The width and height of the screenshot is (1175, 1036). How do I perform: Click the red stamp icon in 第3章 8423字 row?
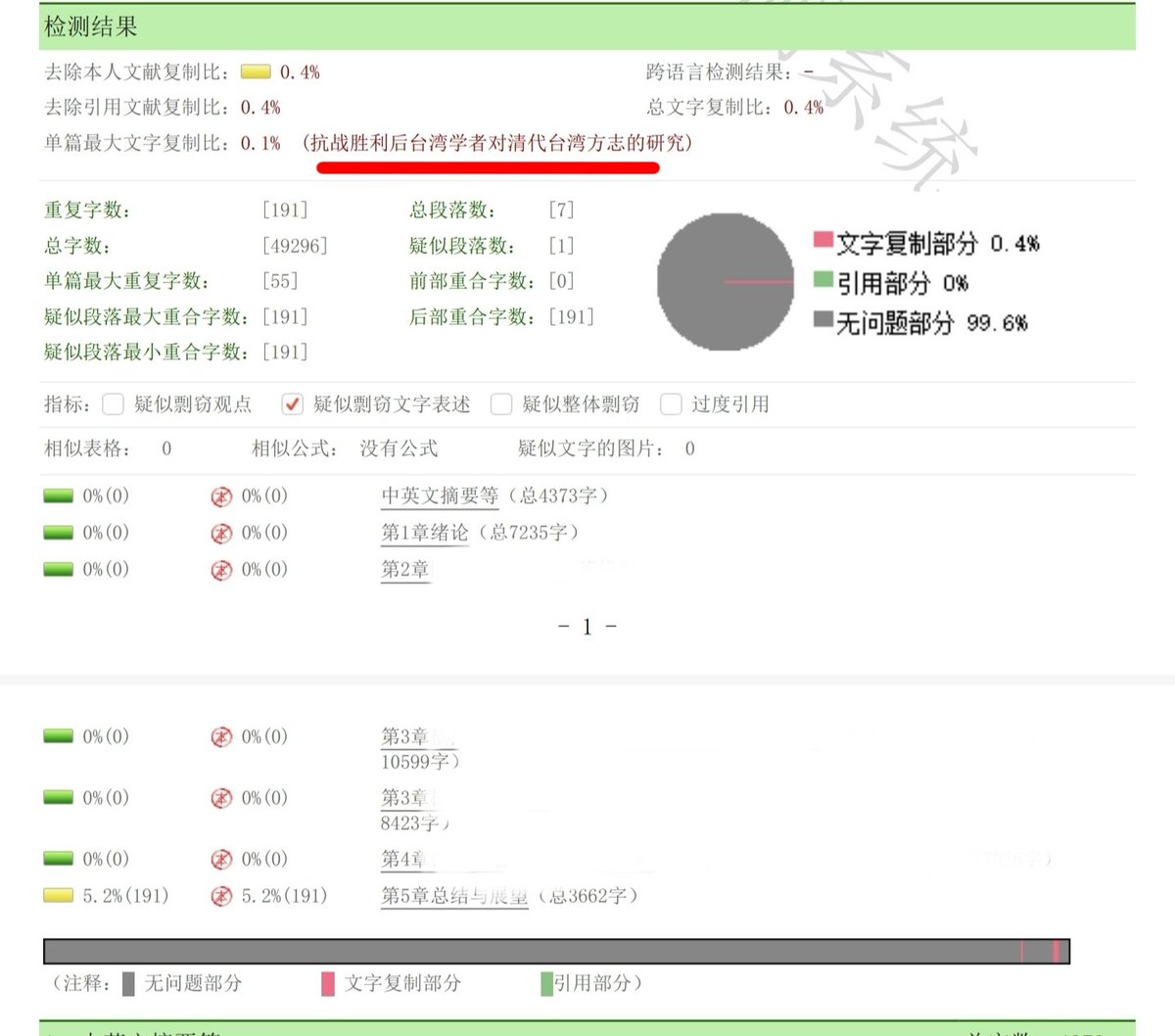click(222, 798)
